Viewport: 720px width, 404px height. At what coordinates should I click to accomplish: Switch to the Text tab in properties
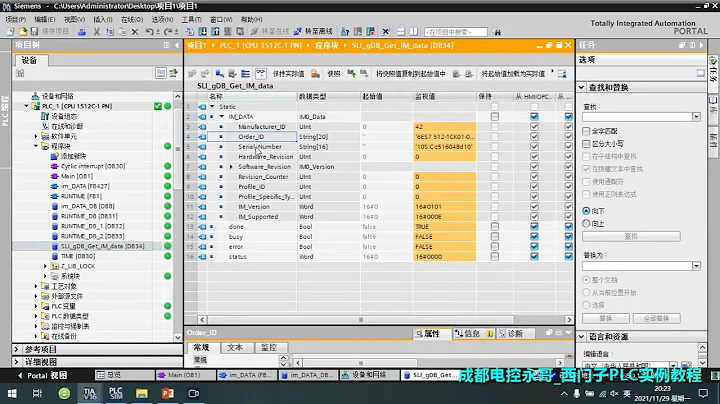coord(235,348)
